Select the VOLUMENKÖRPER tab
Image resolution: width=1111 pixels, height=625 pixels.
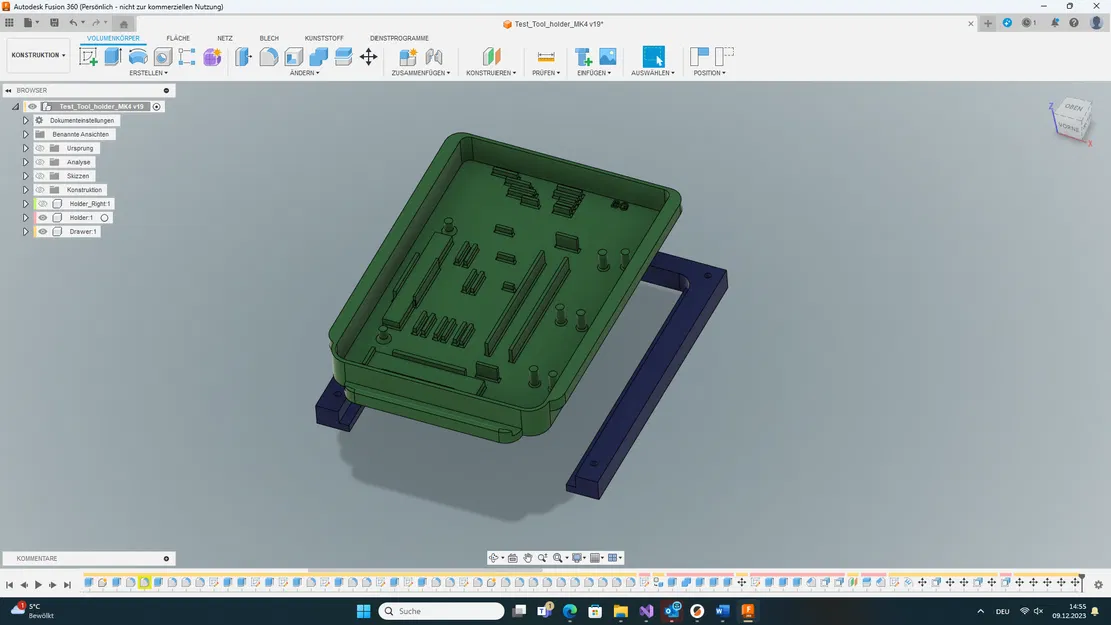coord(113,38)
